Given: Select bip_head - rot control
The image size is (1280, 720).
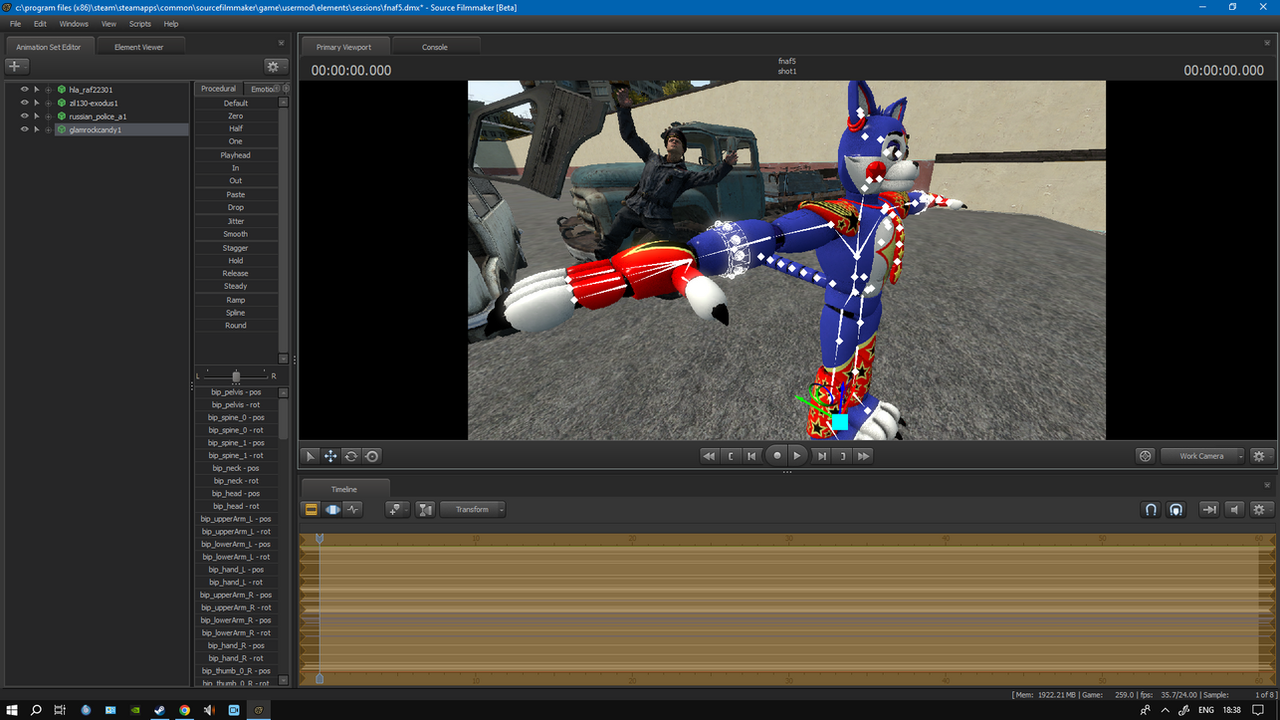Looking at the screenshot, I should (x=237, y=506).
